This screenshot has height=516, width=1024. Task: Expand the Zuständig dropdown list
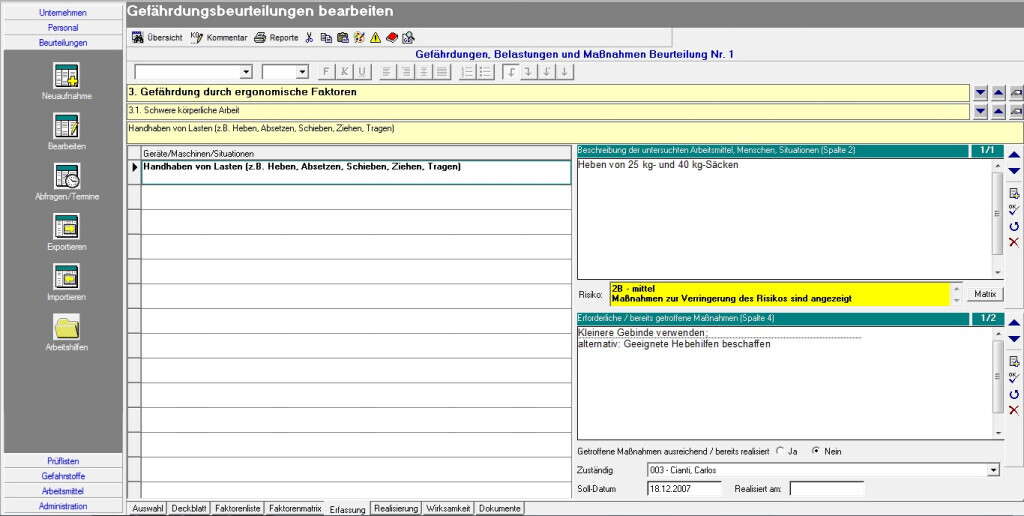click(x=993, y=470)
